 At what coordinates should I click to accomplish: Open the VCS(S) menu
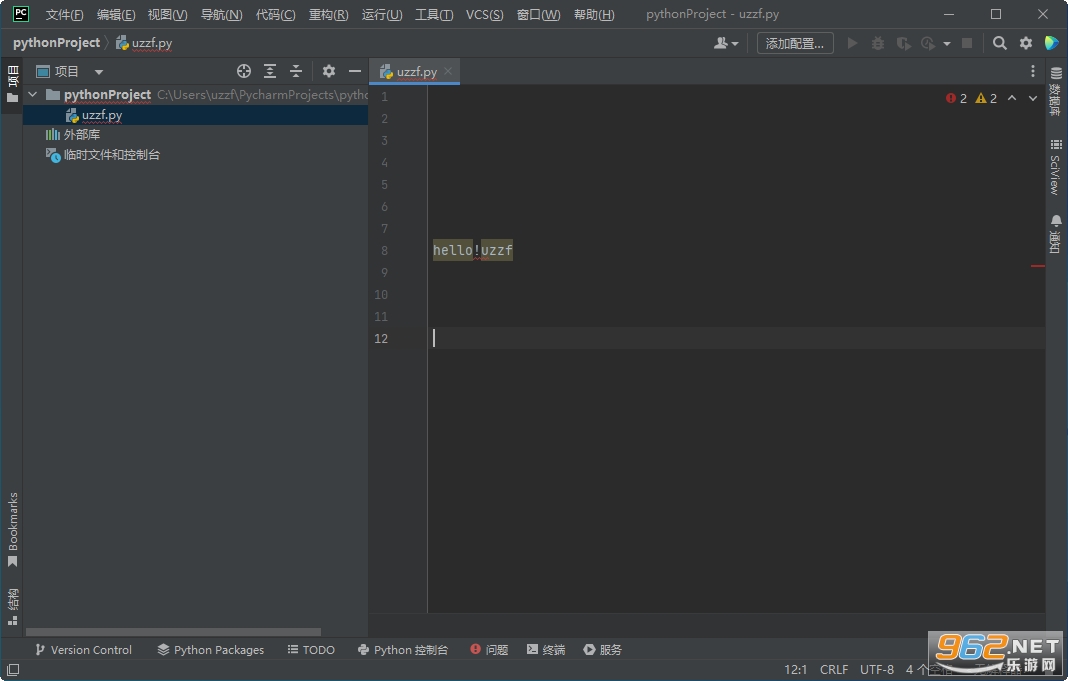[484, 14]
